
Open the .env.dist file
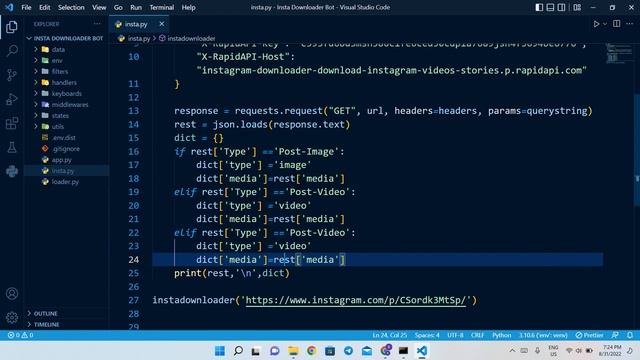click(x=67, y=138)
